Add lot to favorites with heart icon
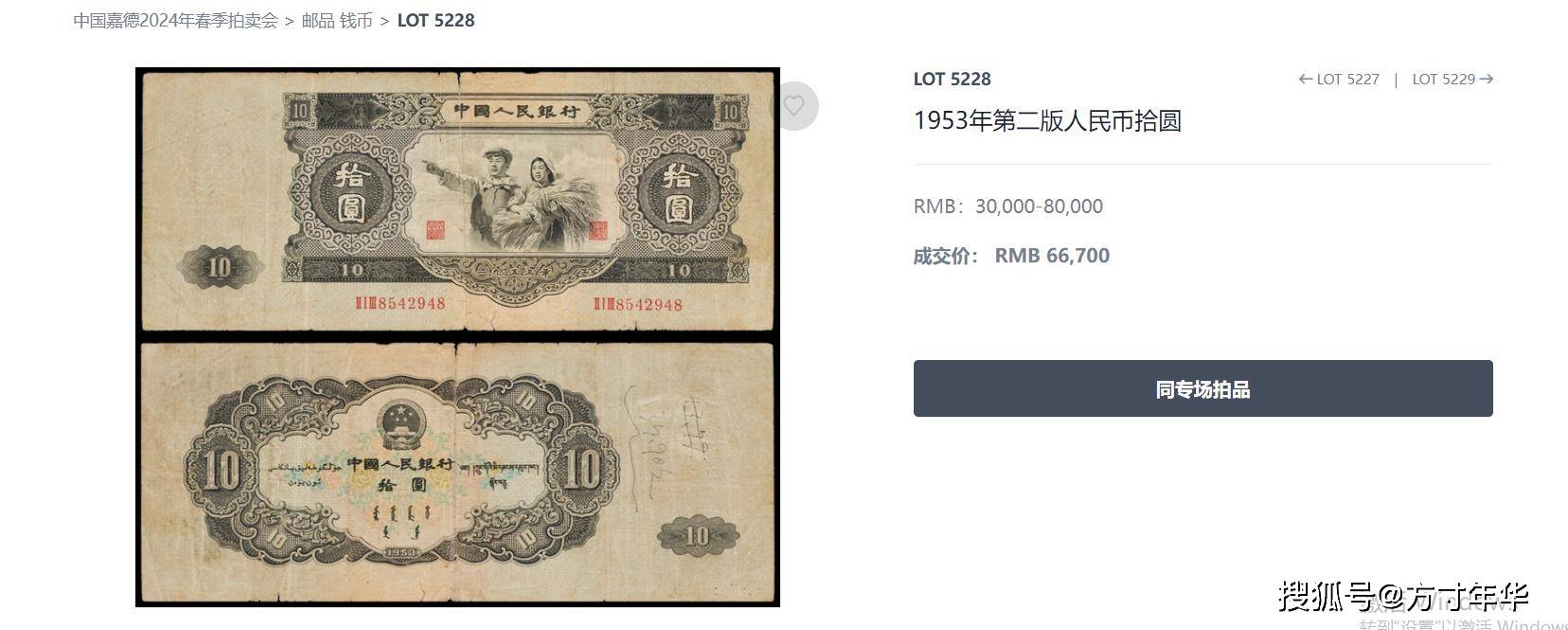 click(x=793, y=106)
